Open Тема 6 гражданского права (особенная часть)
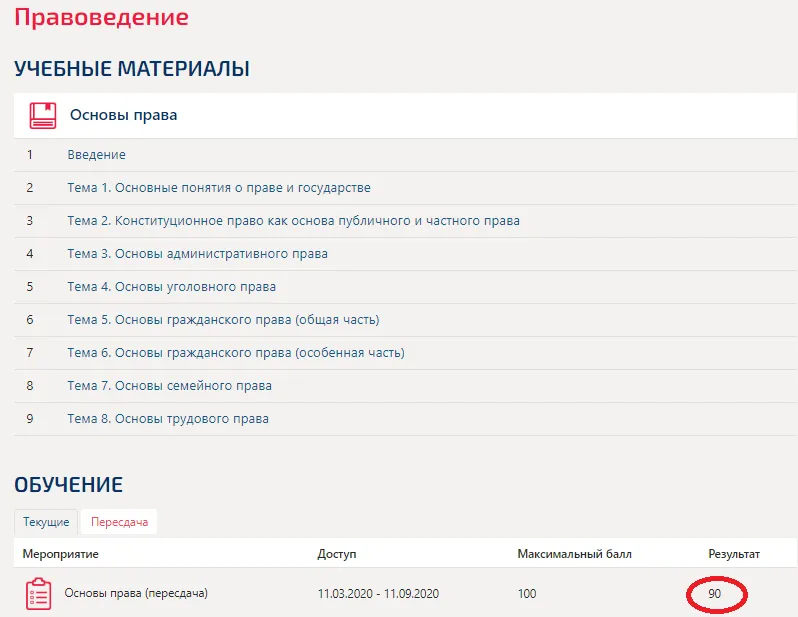 point(236,353)
